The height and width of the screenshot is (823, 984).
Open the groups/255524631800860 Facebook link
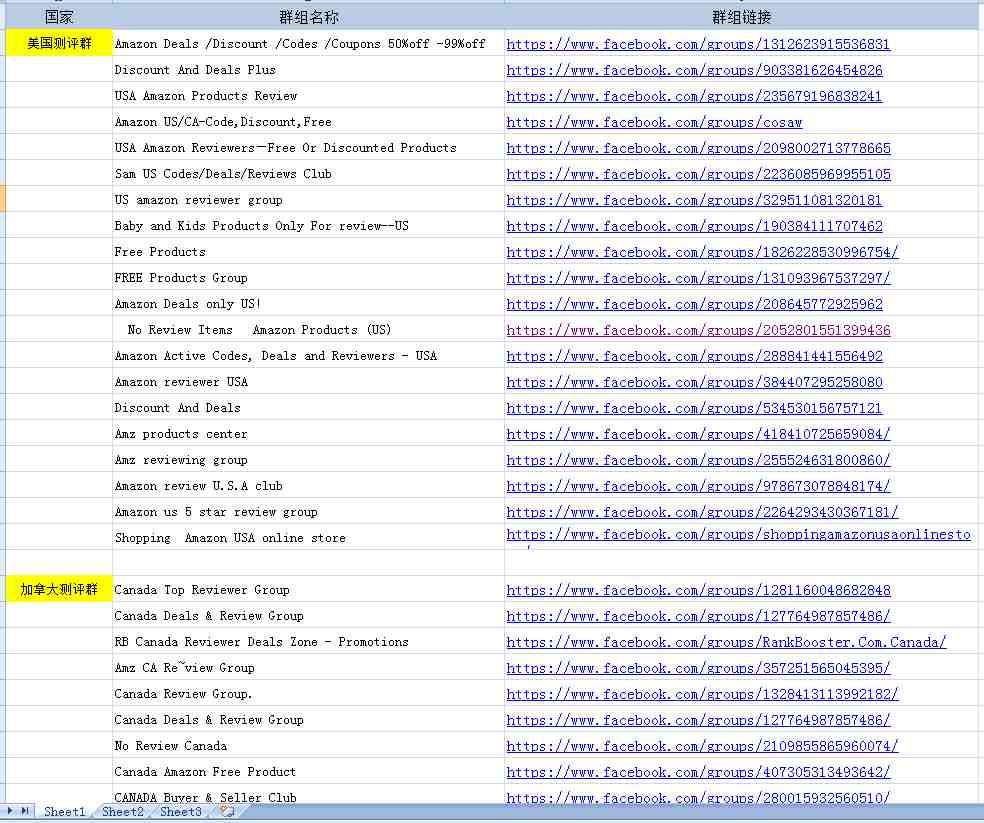(x=698, y=461)
